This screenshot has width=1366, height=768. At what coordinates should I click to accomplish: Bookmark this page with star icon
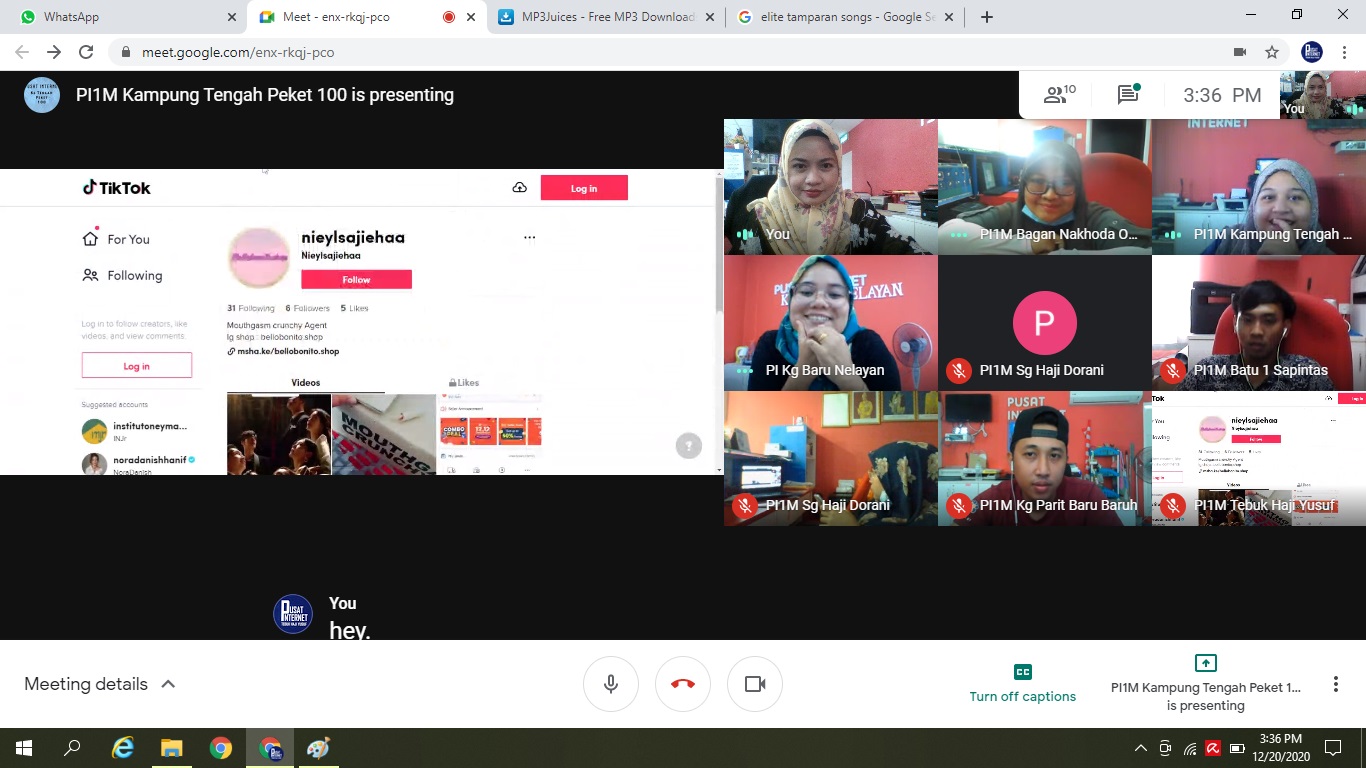pos(1272,52)
